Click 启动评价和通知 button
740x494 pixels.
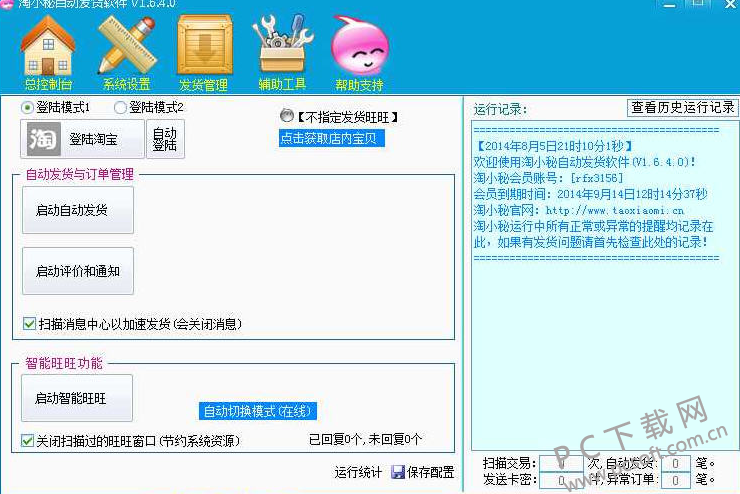tap(78, 271)
